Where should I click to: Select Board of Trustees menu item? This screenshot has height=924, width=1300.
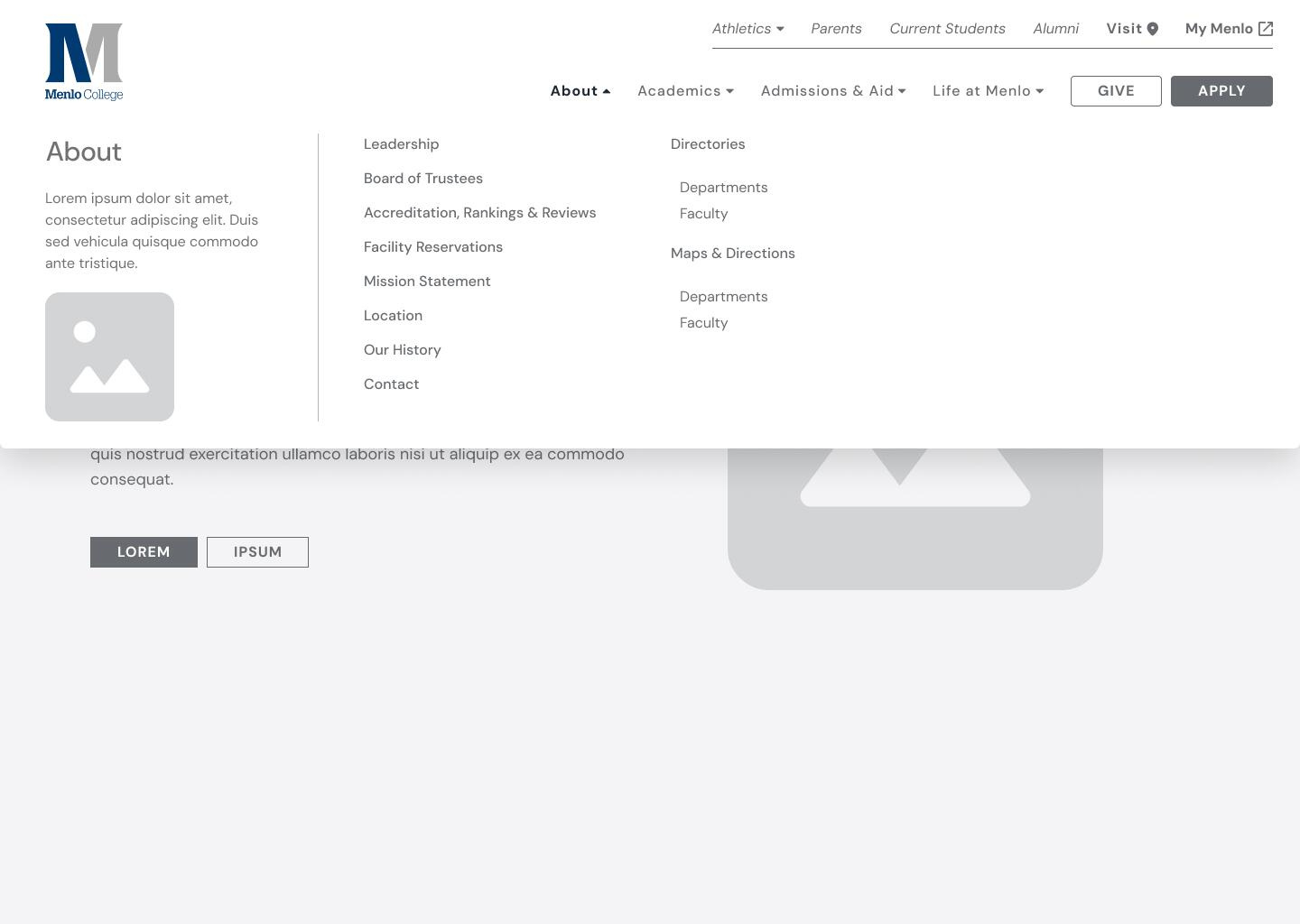click(x=422, y=179)
